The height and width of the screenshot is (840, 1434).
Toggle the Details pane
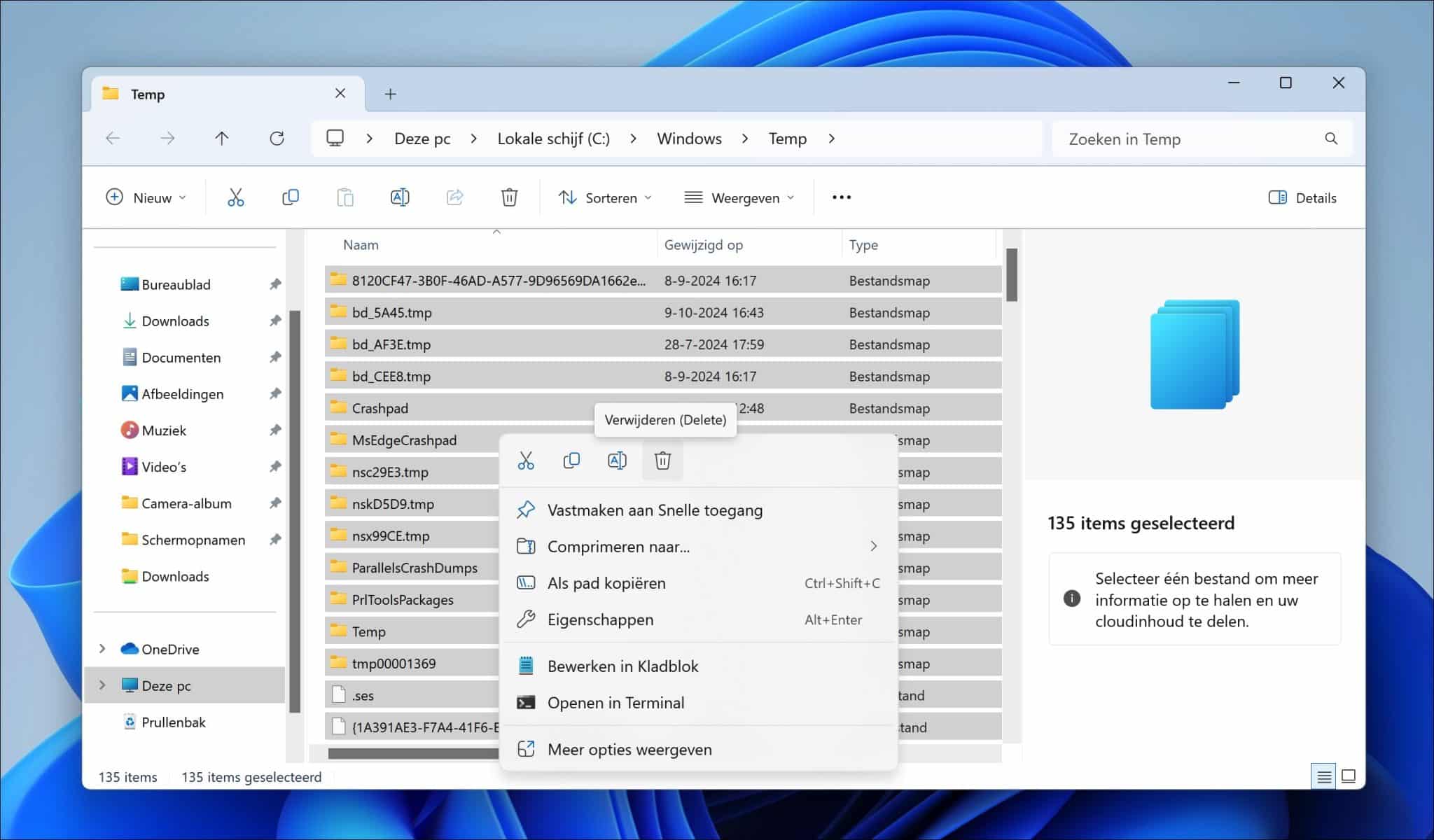(1301, 197)
